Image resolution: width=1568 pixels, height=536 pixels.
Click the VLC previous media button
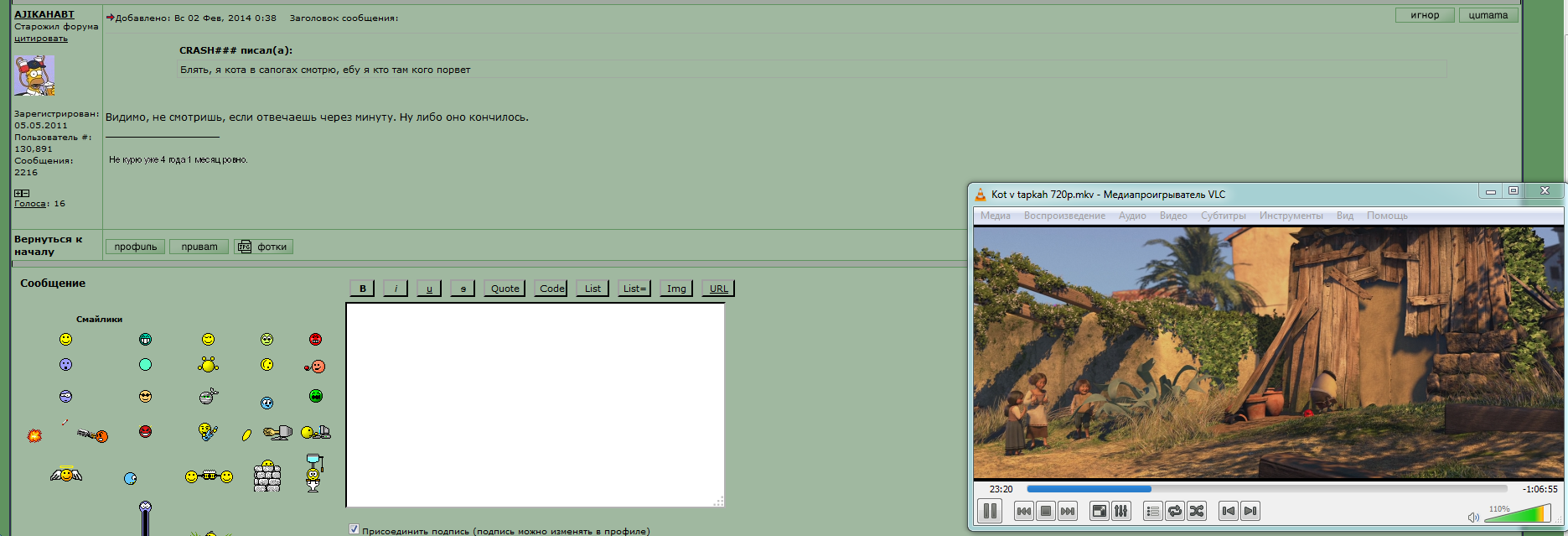coord(1023,511)
